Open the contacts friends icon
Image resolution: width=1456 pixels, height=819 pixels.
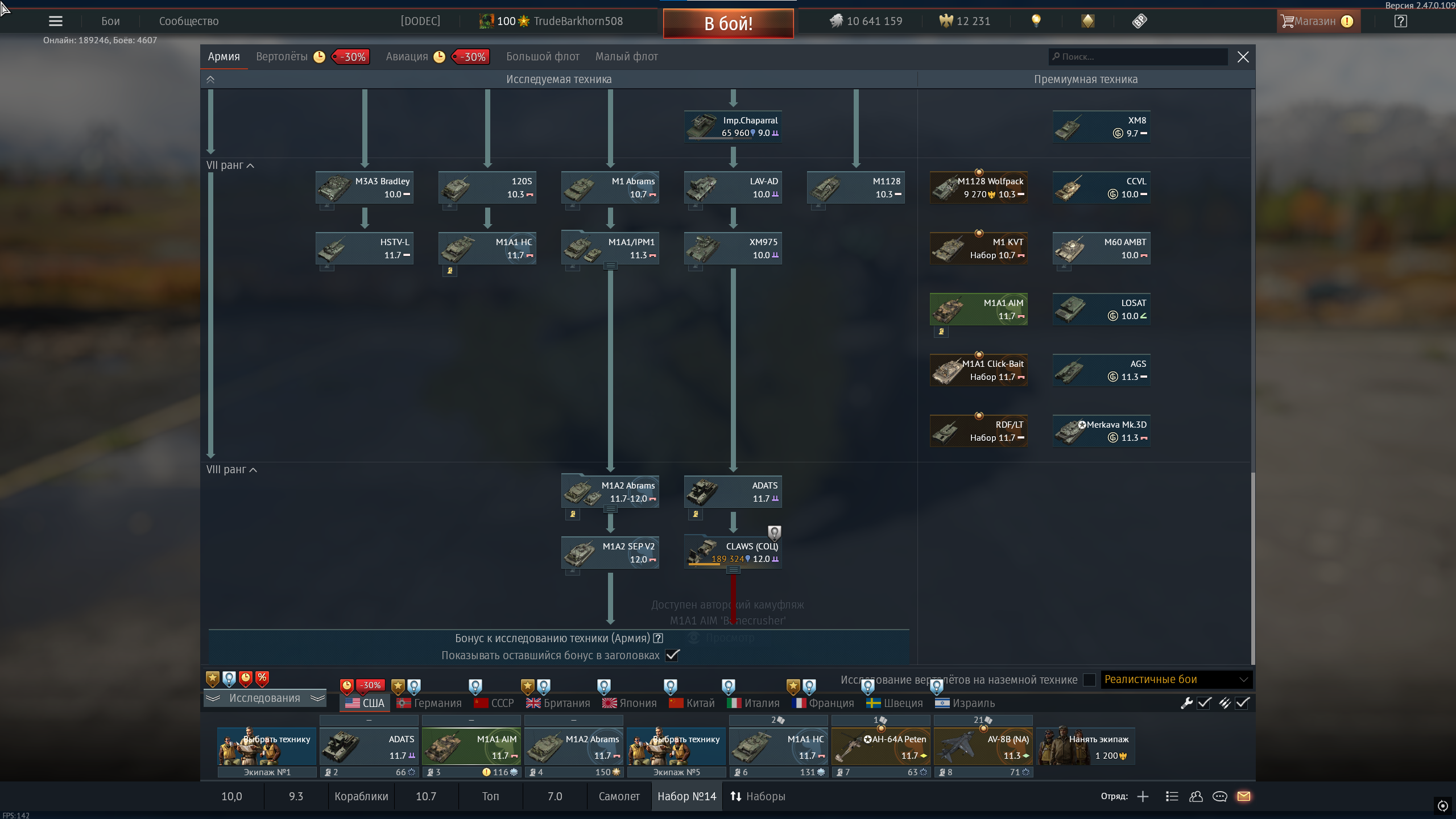(x=1196, y=796)
